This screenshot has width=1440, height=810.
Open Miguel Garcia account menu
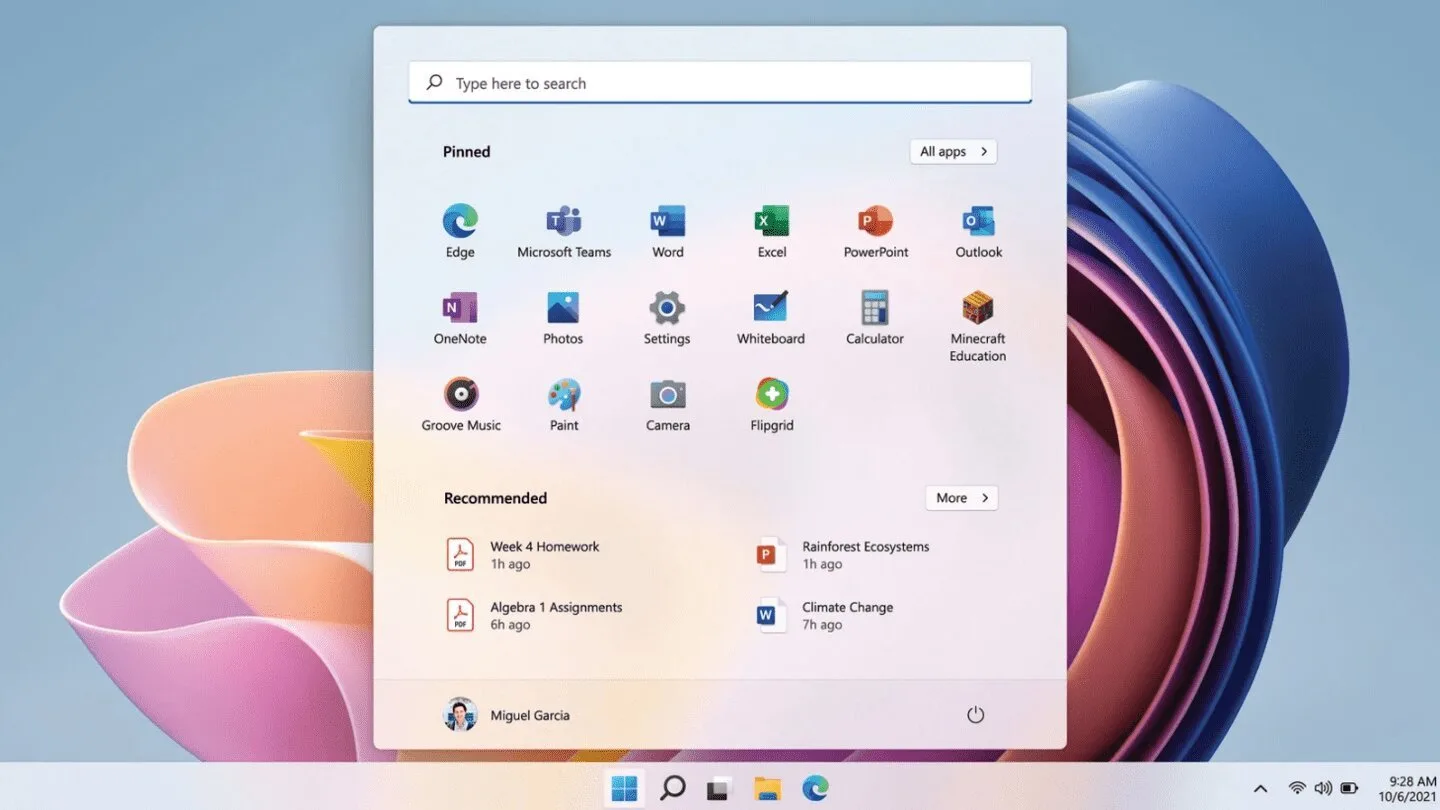pyautogui.click(x=507, y=715)
